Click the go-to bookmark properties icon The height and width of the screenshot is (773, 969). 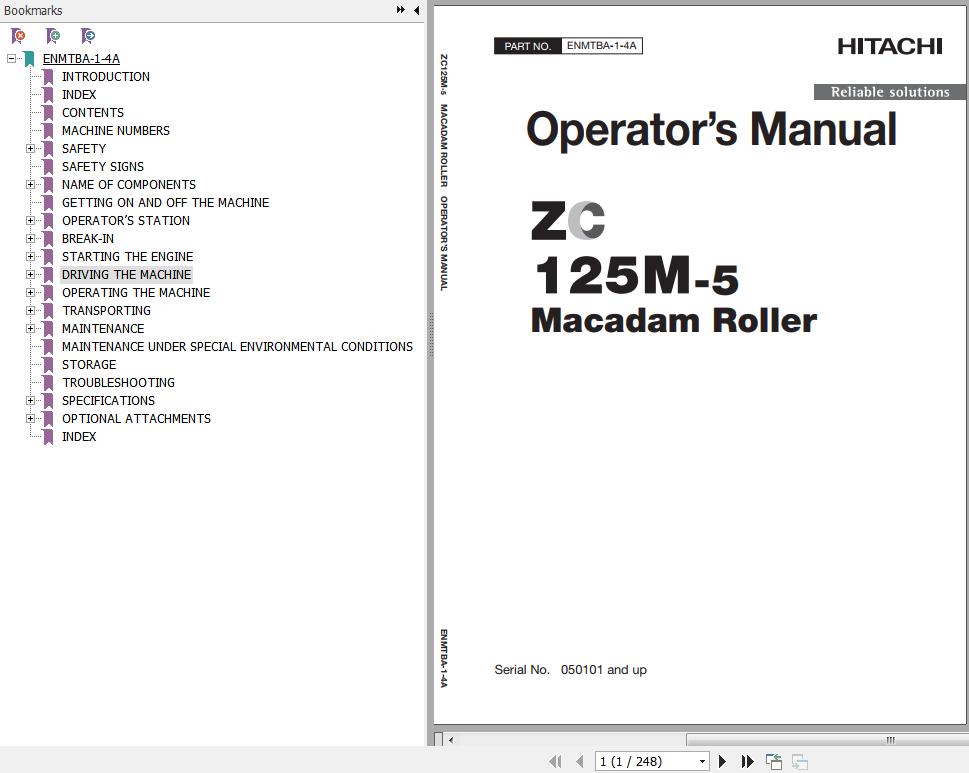88,36
